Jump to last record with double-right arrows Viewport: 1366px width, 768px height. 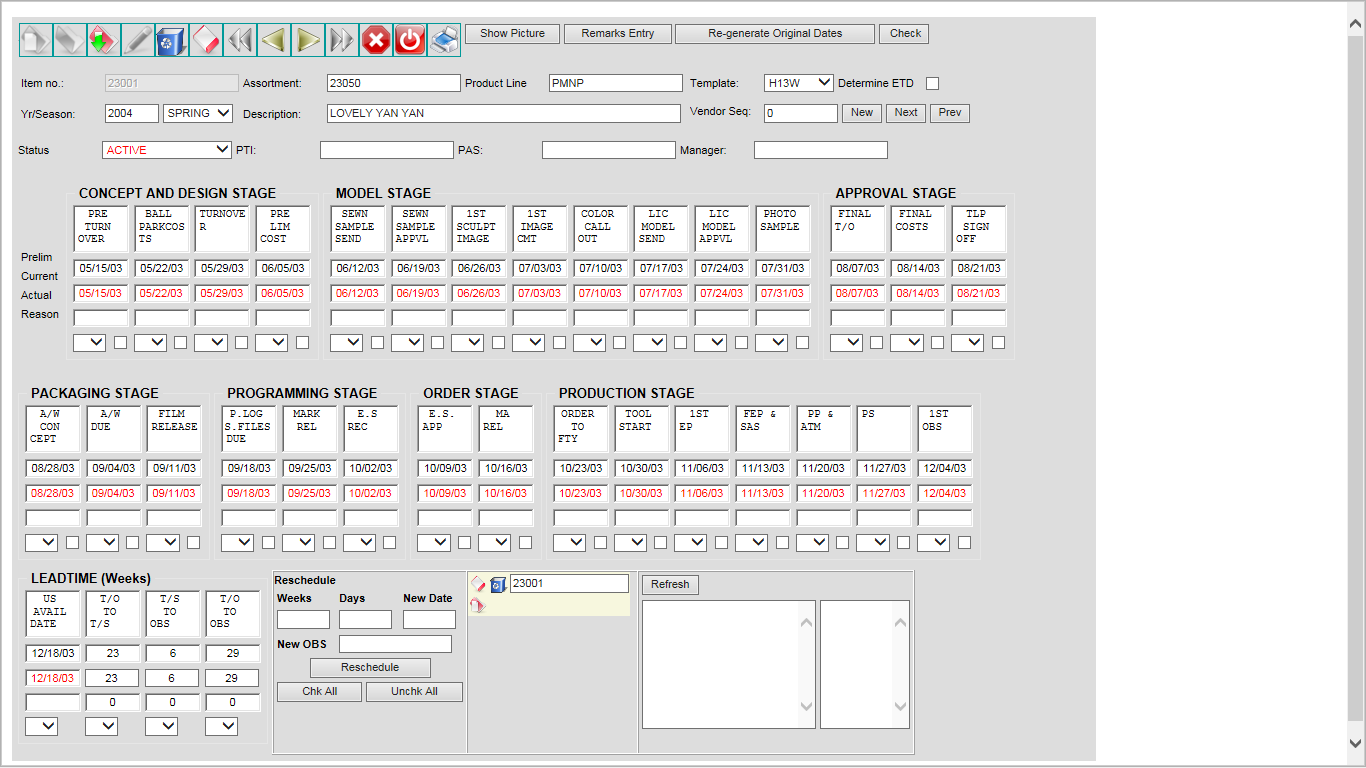342,40
